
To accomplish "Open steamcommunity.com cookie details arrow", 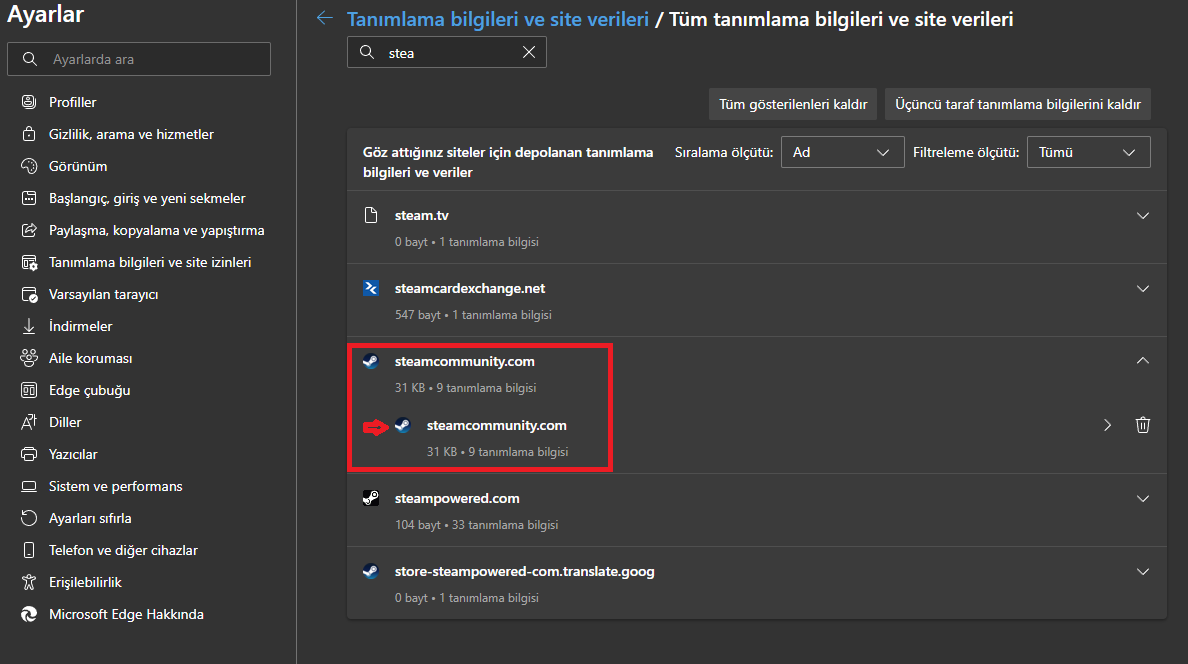I will point(1107,425).
